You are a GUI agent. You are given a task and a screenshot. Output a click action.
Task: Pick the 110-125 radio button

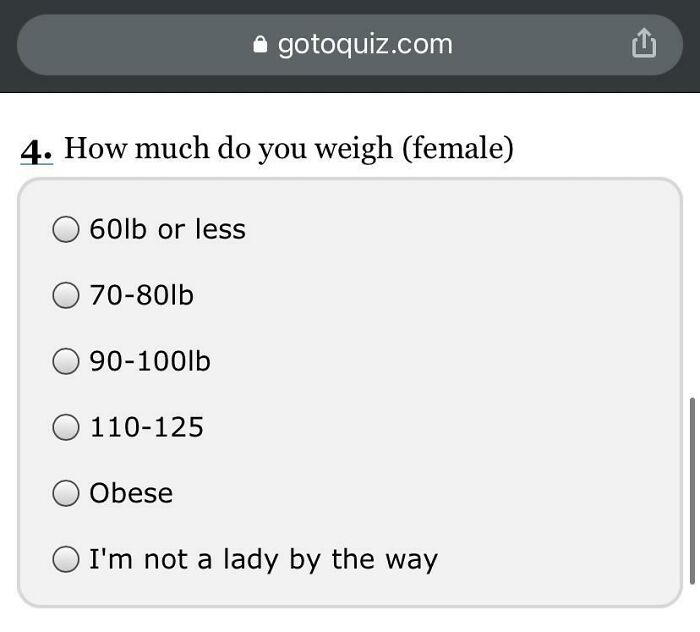point(66,428)
